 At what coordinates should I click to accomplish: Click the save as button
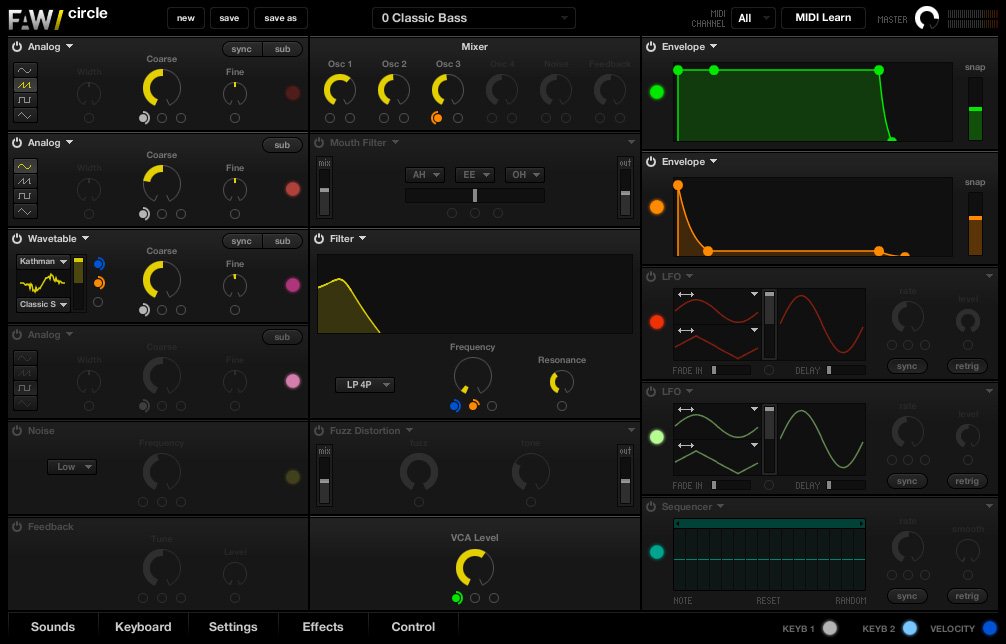point(281,18)
